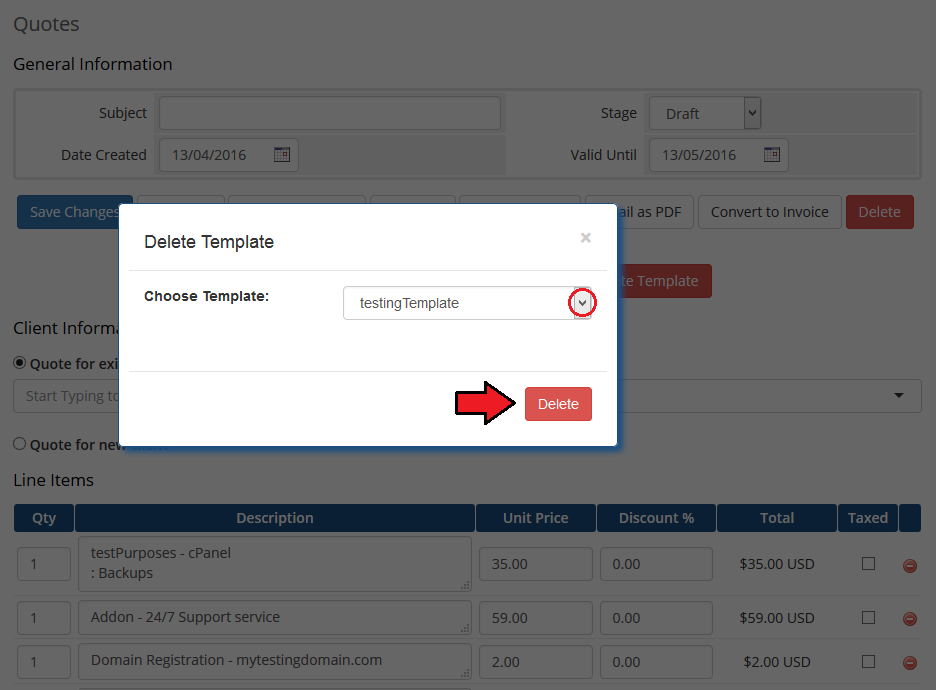Viewport: 936px width, 690px height.
Task: Click the 35.00 unit price field
Action: tap(535, 564)
